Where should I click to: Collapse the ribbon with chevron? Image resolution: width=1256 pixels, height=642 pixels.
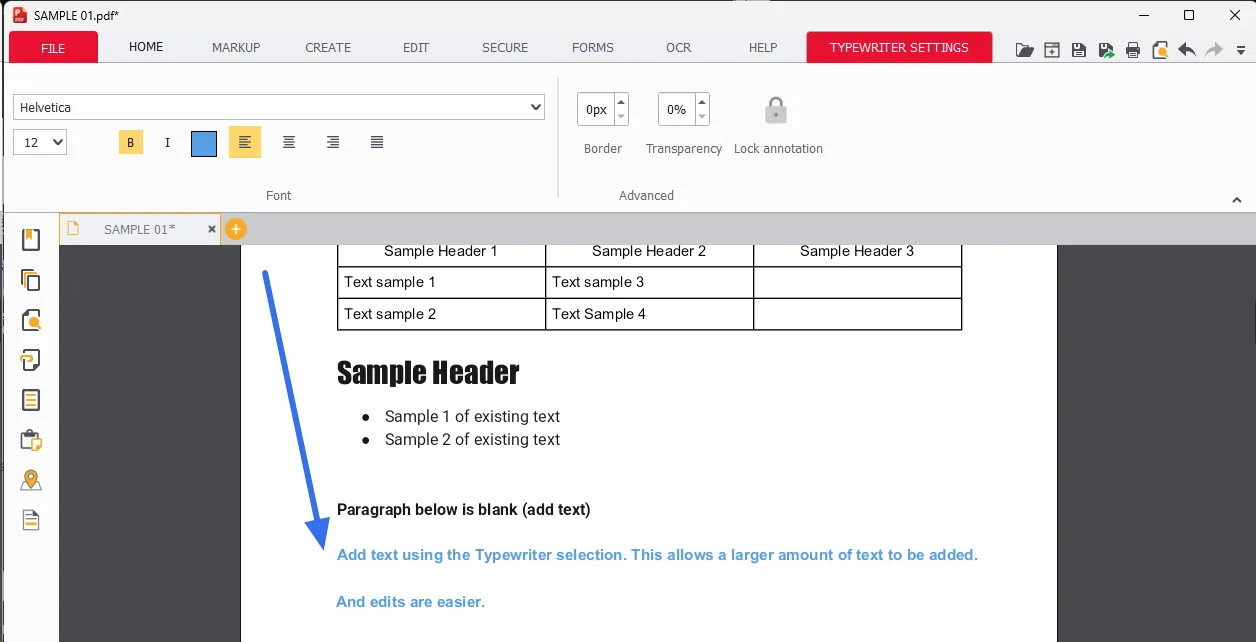click(x=1237, y=200)
